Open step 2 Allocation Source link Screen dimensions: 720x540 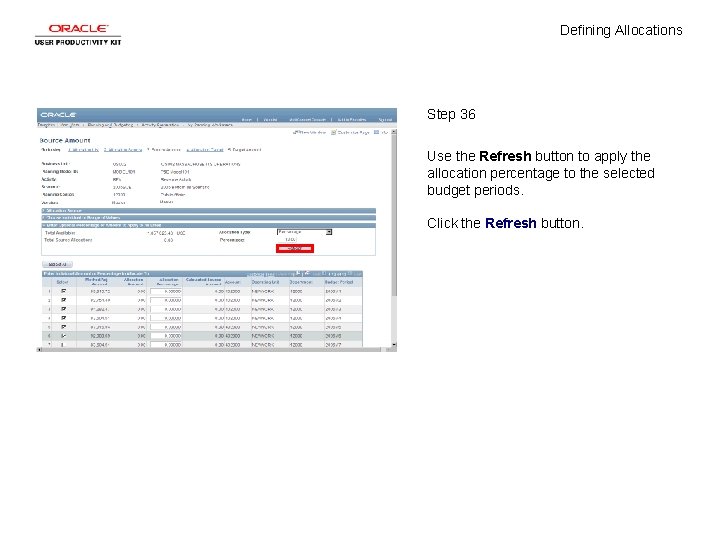click(123, 150)
